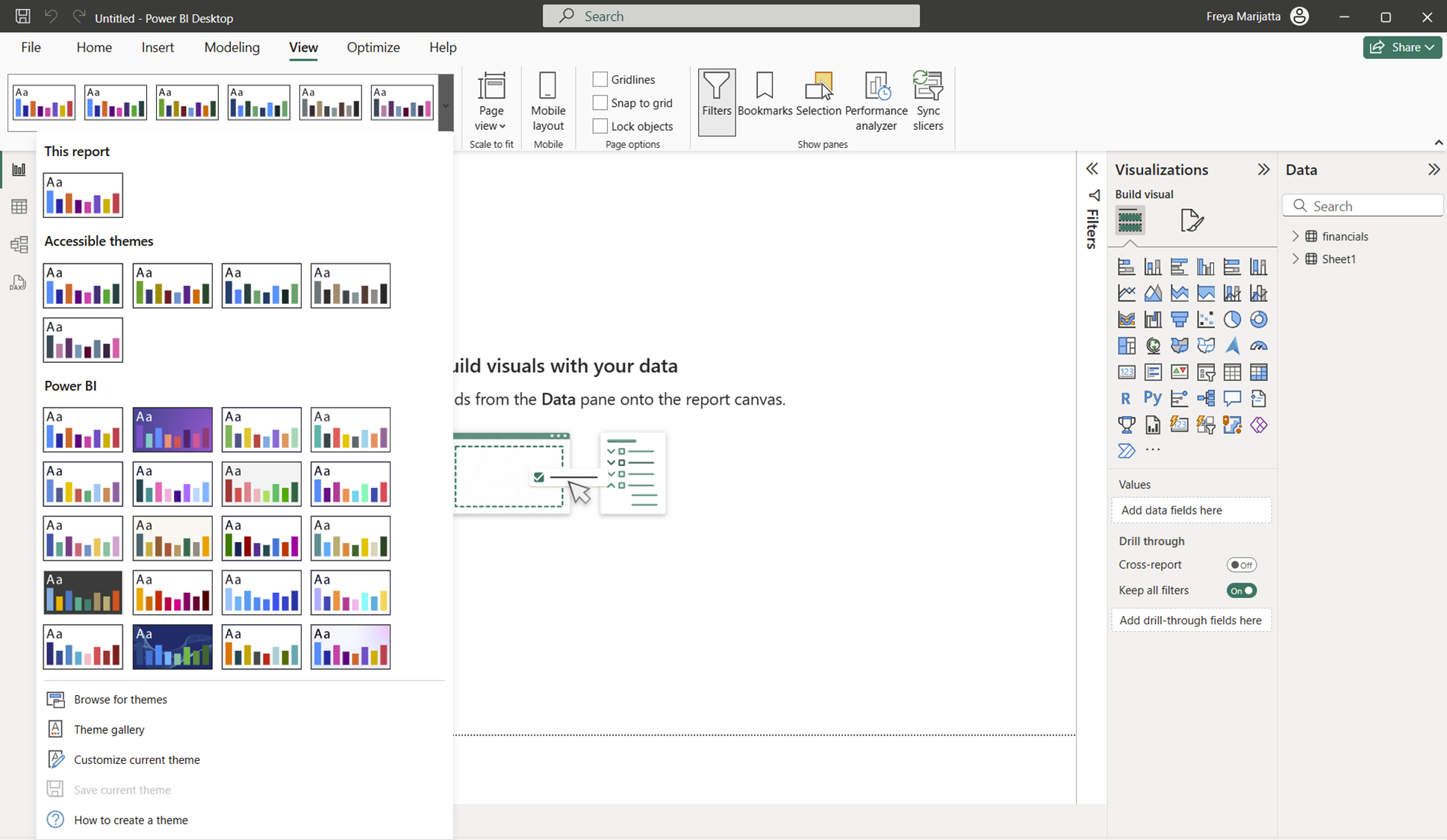
Task: Open the File menu
Action: (31, 47)
